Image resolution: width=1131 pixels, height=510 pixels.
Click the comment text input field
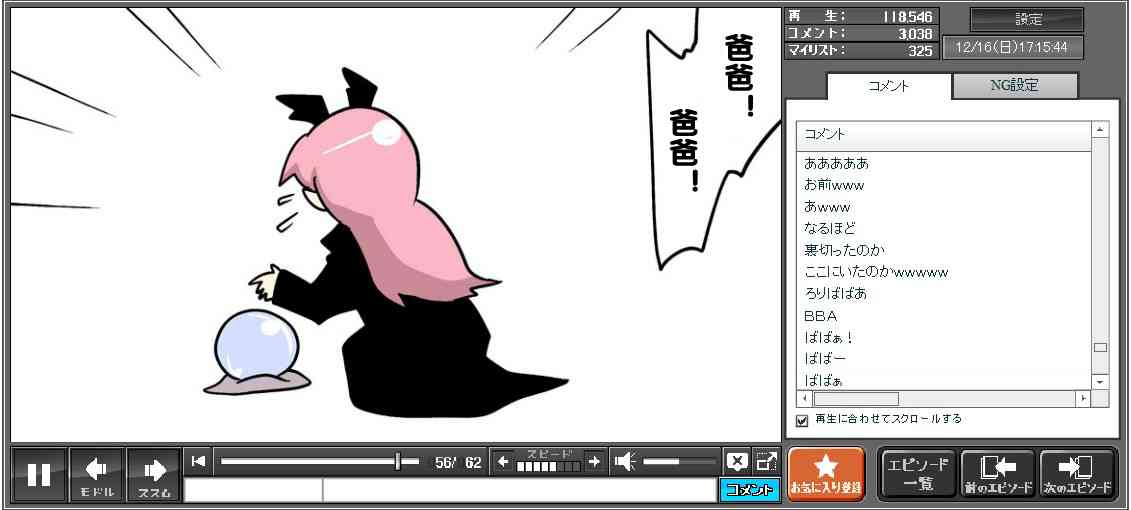pyautogui.click(x=517, y=490)
